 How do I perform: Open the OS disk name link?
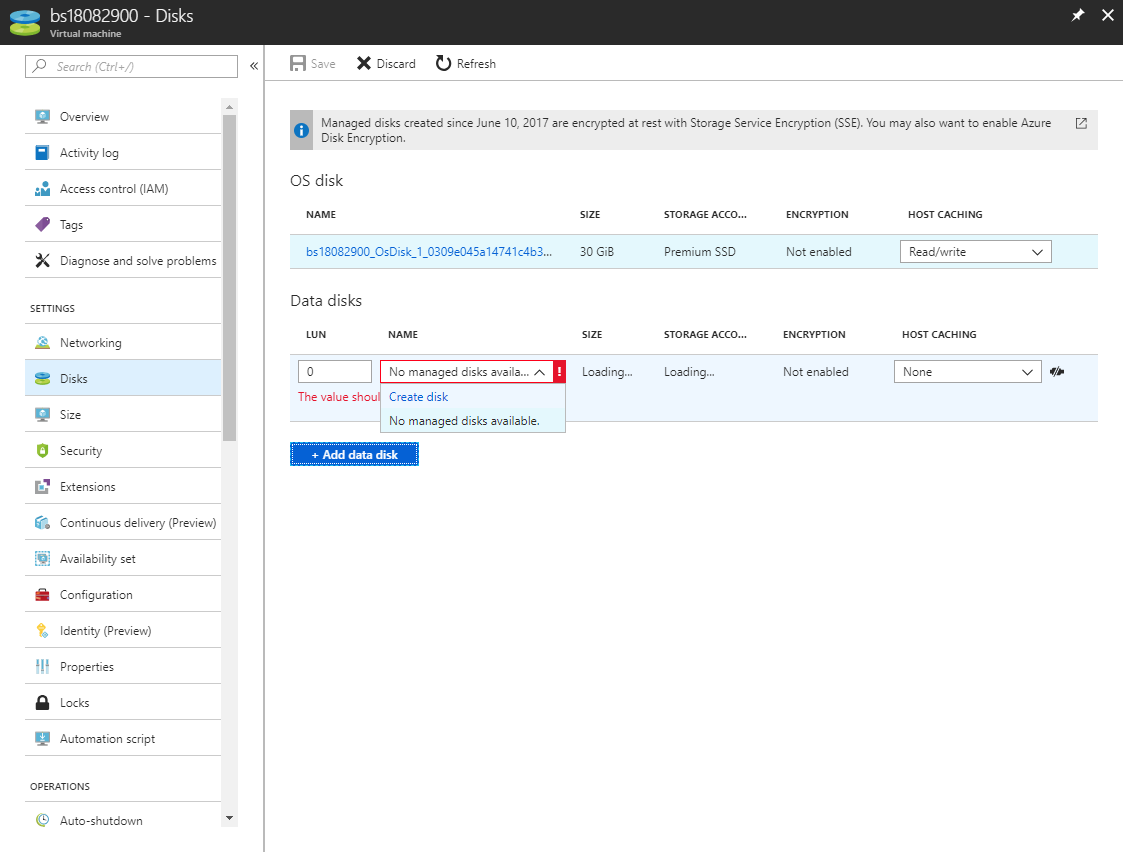pyautogui.click(x=428, y=252)
